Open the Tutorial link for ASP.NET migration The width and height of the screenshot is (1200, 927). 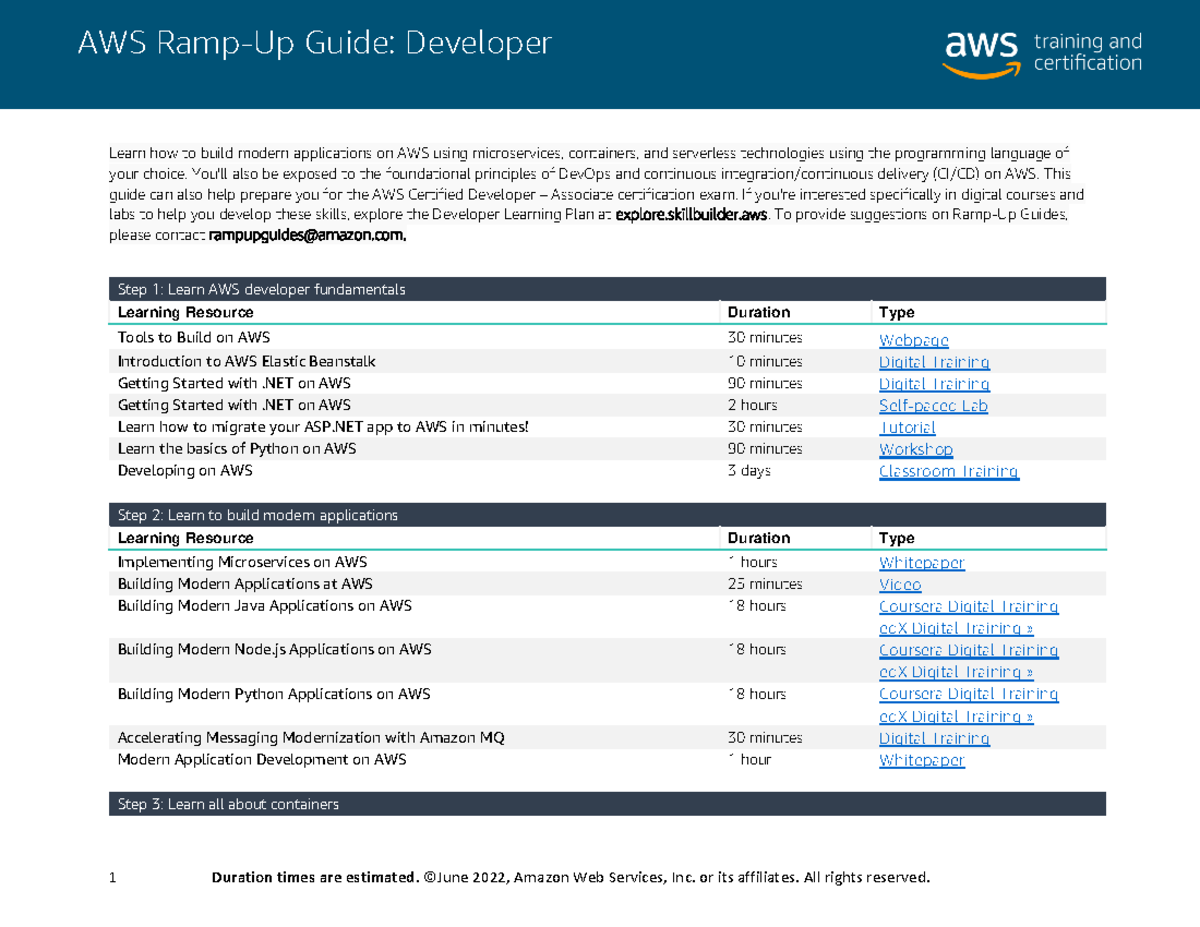pyautogui.click(x=907, y=427)
